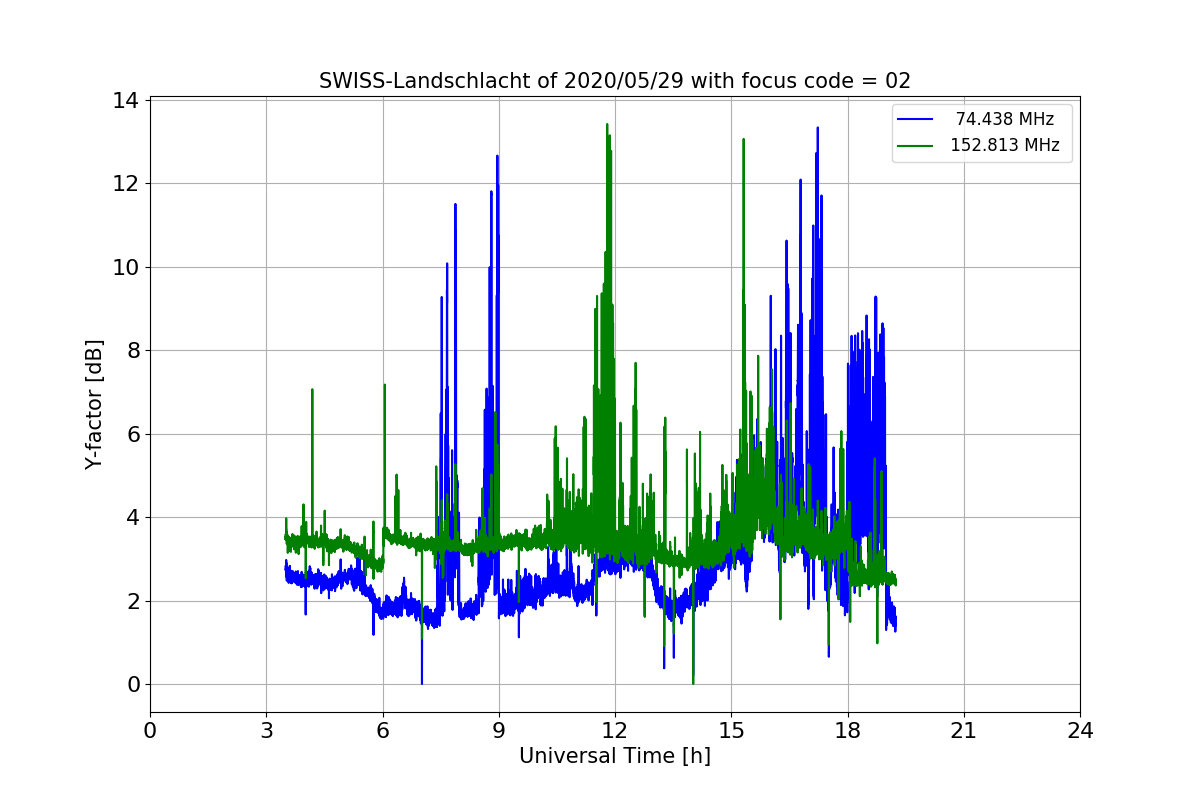This screenshot has height=800, width=1200.
Task: Click y-axis tick label 6
Action: [131, 434]
